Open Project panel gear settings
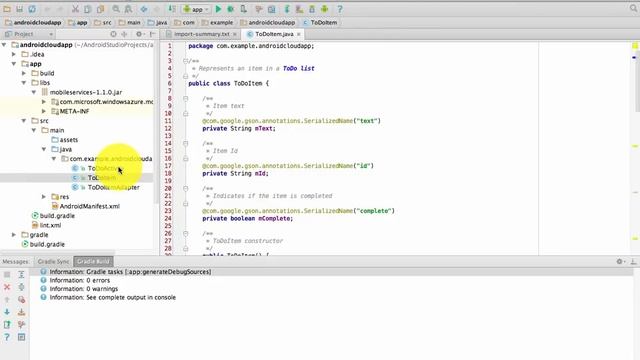Viewport: 640px width, 360px height. (x=139, y=34)
